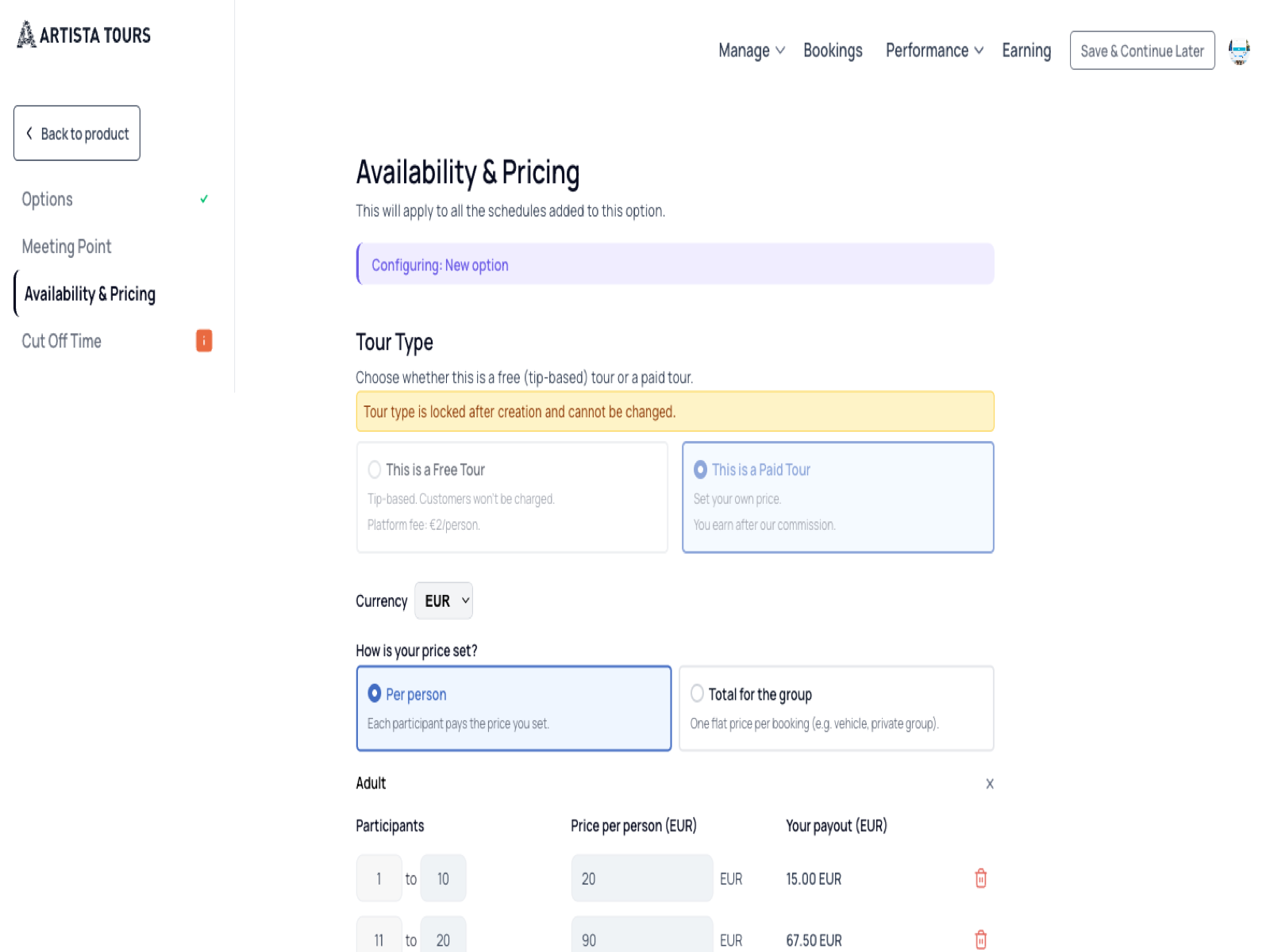Click the price per person field showing 20
1270x952 pixels.
(x=642, y=878)
